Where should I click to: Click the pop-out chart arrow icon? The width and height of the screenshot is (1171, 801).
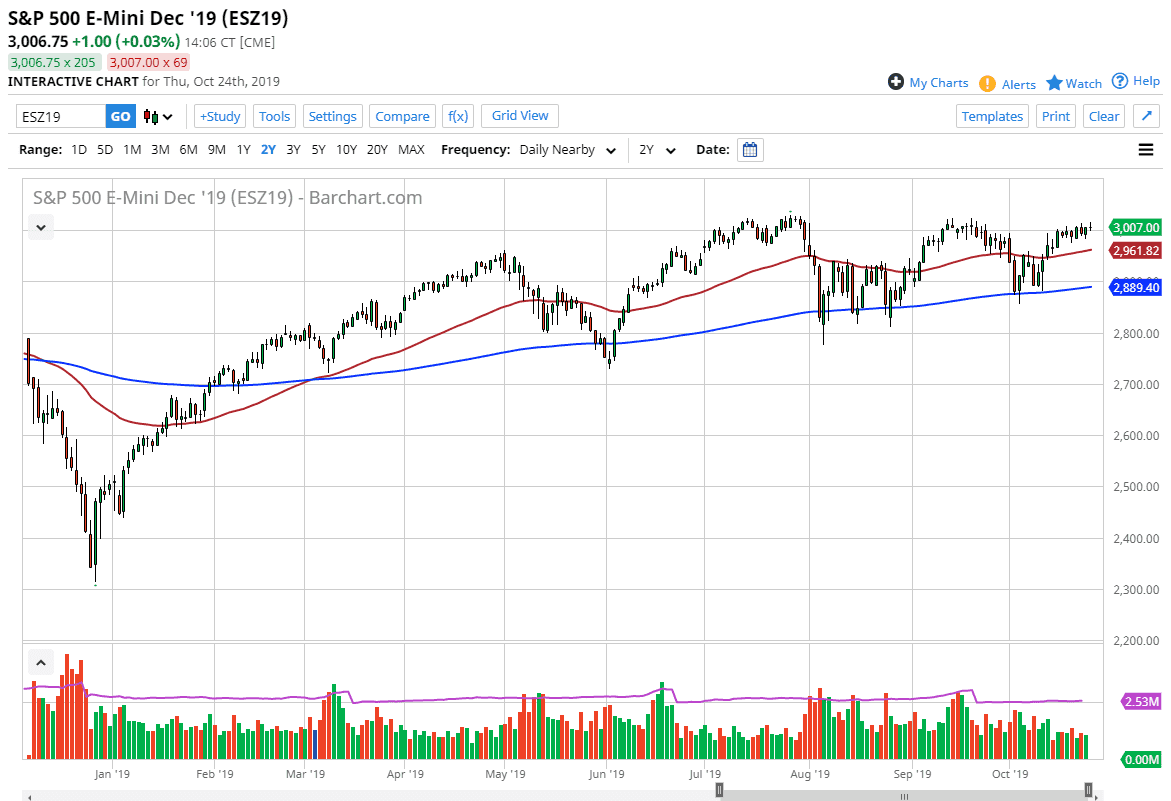point(1146,115)
